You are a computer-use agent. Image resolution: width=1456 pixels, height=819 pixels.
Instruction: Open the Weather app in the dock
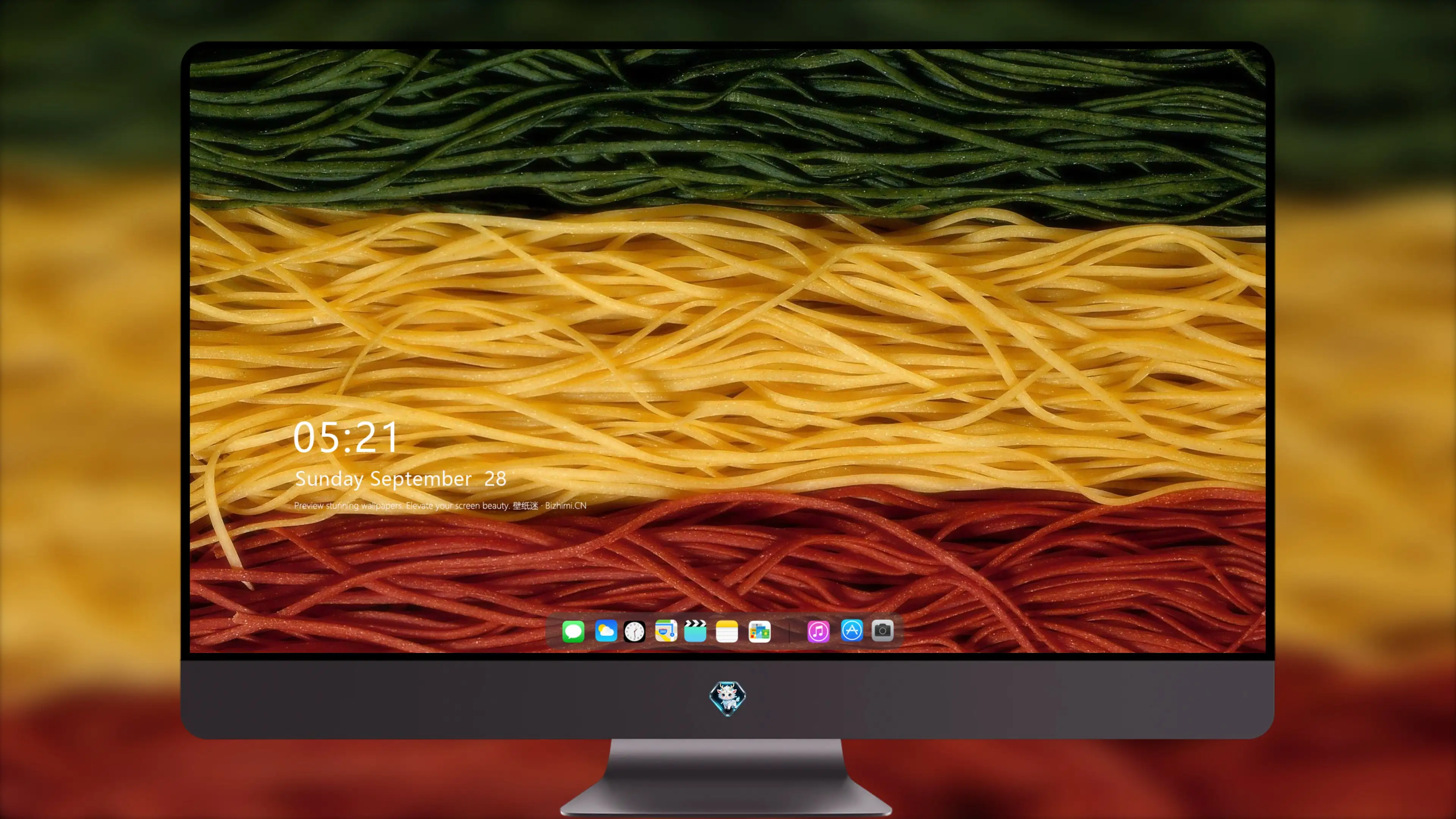tap(606, 631)
